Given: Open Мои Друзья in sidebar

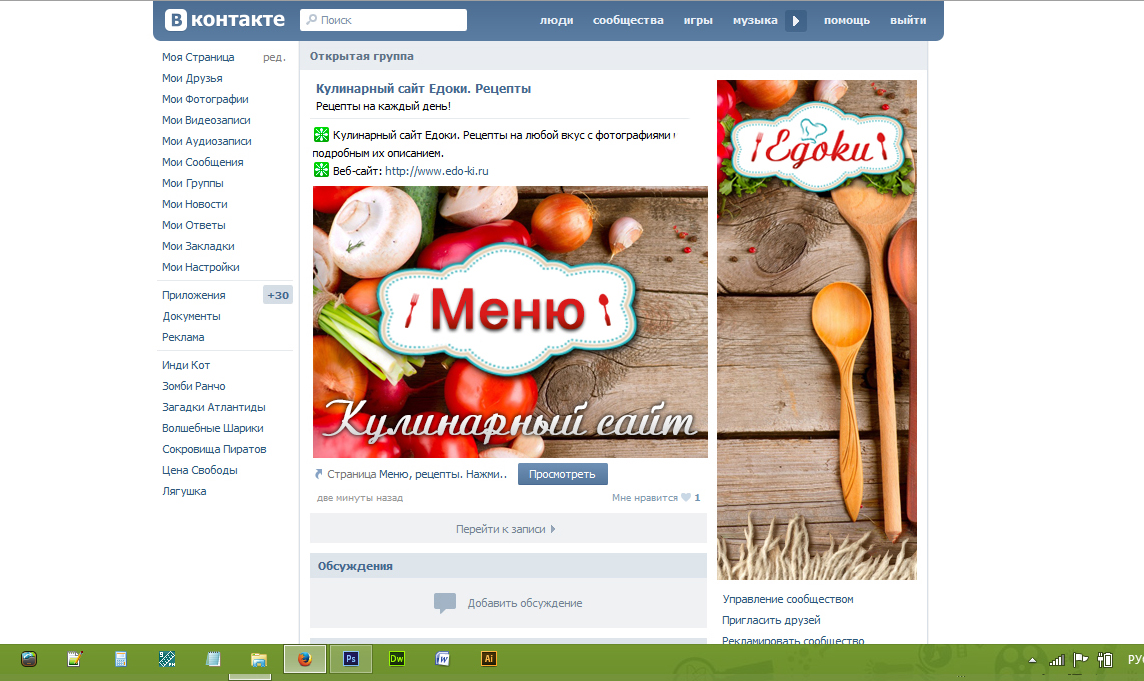Looking at the screenshot, I should pos(192,78).
